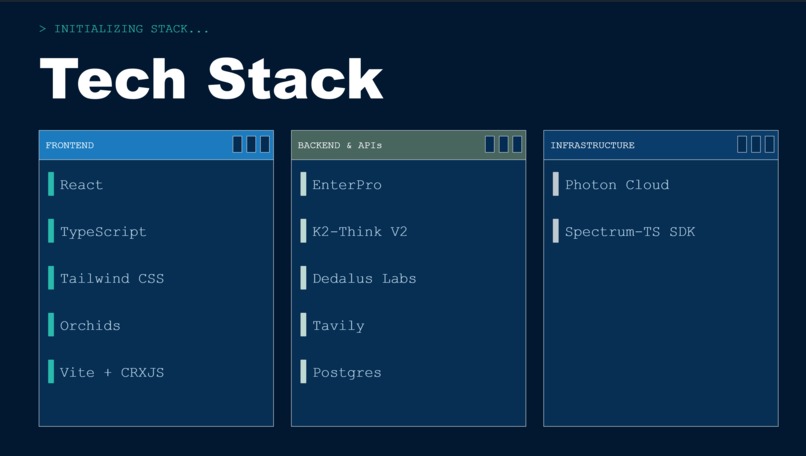Click the light marker beside Tavily

click(303, 324)
